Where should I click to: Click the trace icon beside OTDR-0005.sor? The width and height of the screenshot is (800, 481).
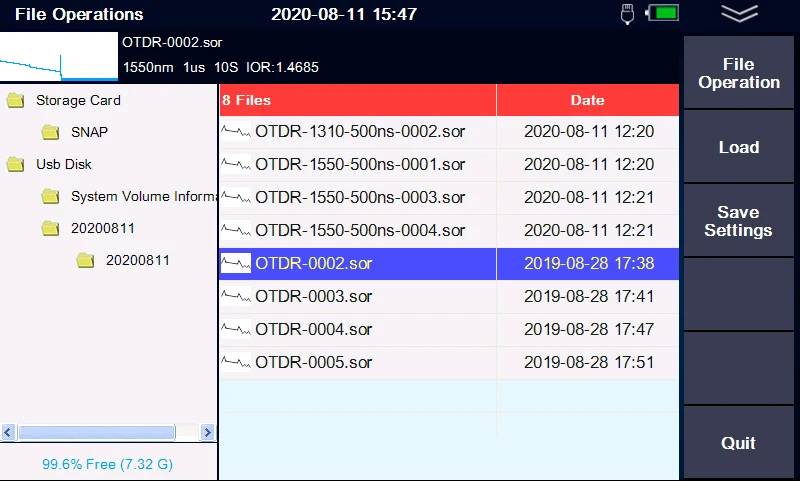coord(236,362)
